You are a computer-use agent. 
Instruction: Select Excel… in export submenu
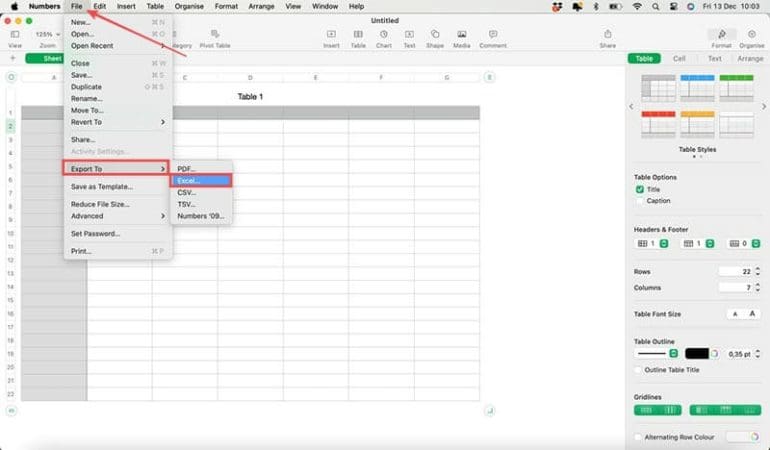click(x=201, y=181)
